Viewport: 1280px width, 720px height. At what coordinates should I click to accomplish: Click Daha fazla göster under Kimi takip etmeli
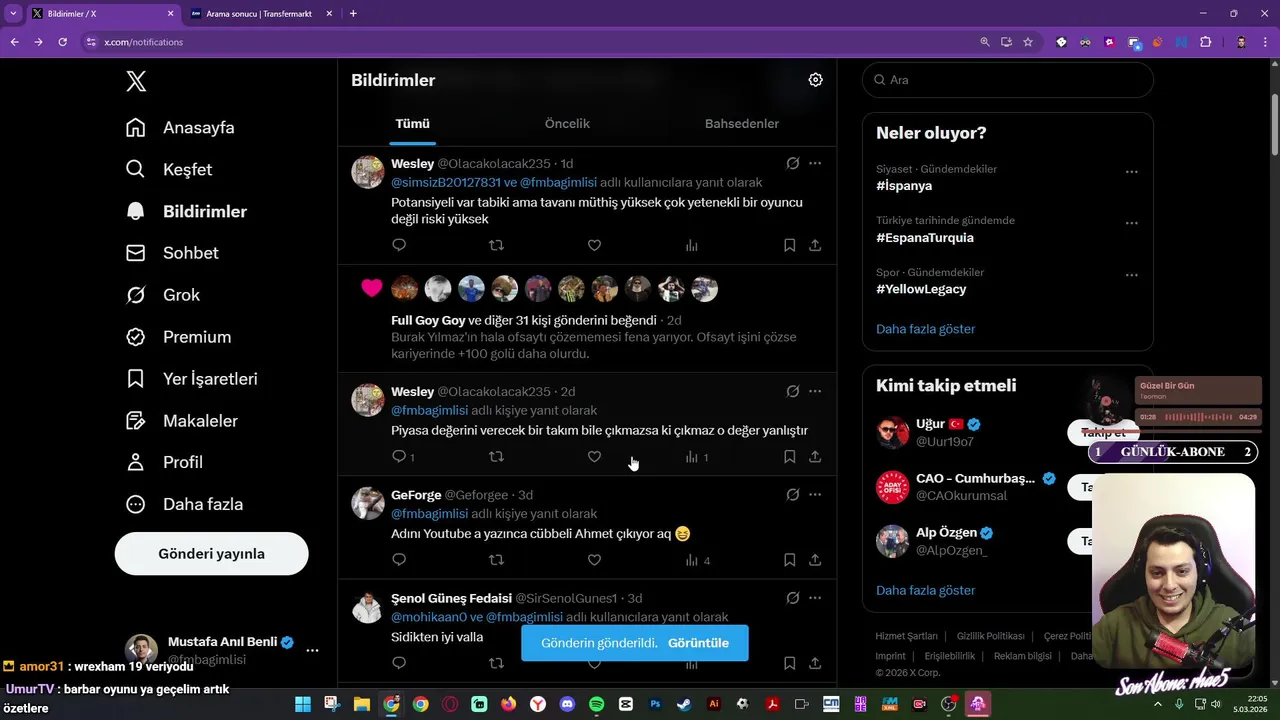[x=925, y=590]
